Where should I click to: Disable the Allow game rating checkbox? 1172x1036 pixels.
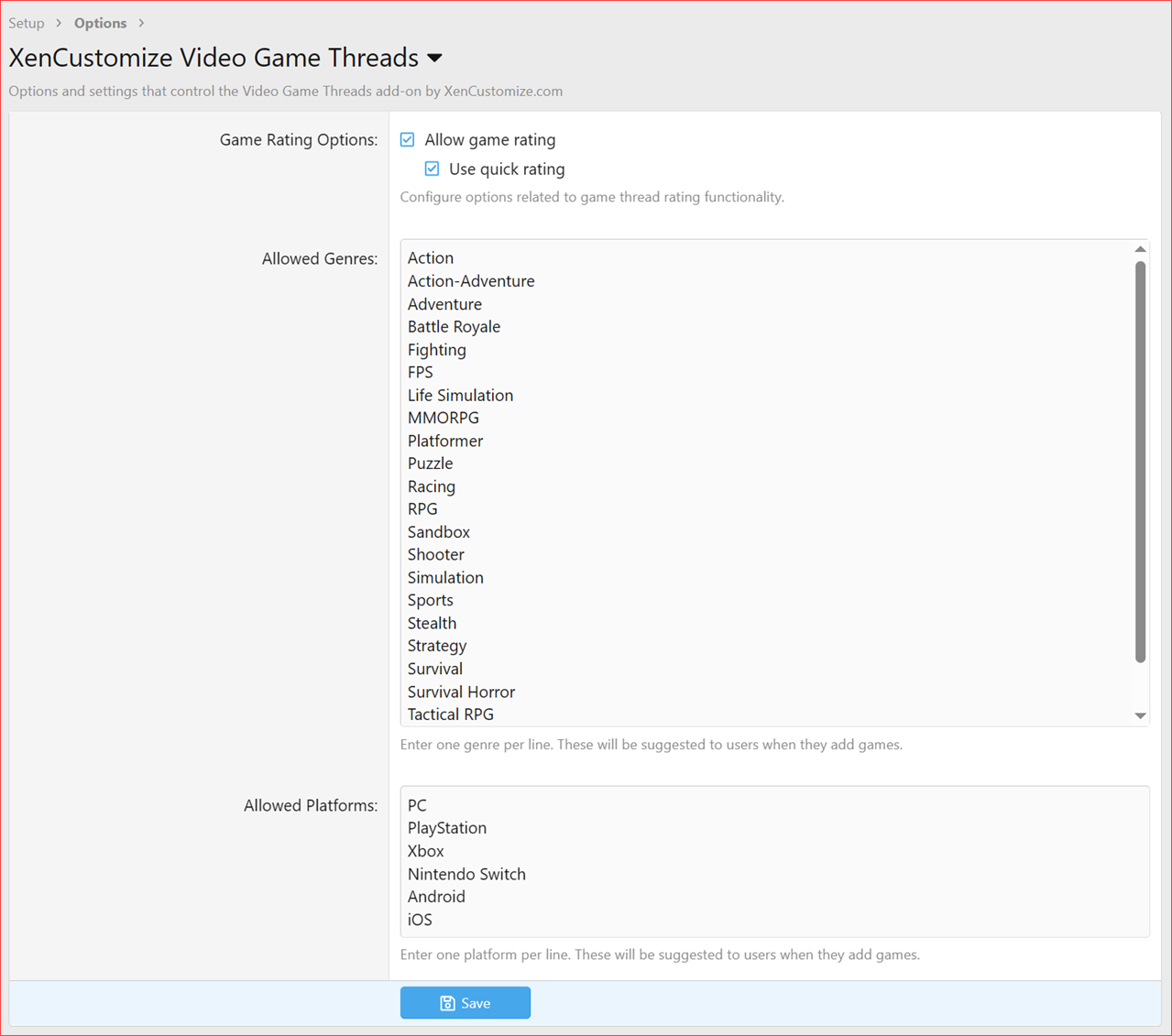[407, 139]
